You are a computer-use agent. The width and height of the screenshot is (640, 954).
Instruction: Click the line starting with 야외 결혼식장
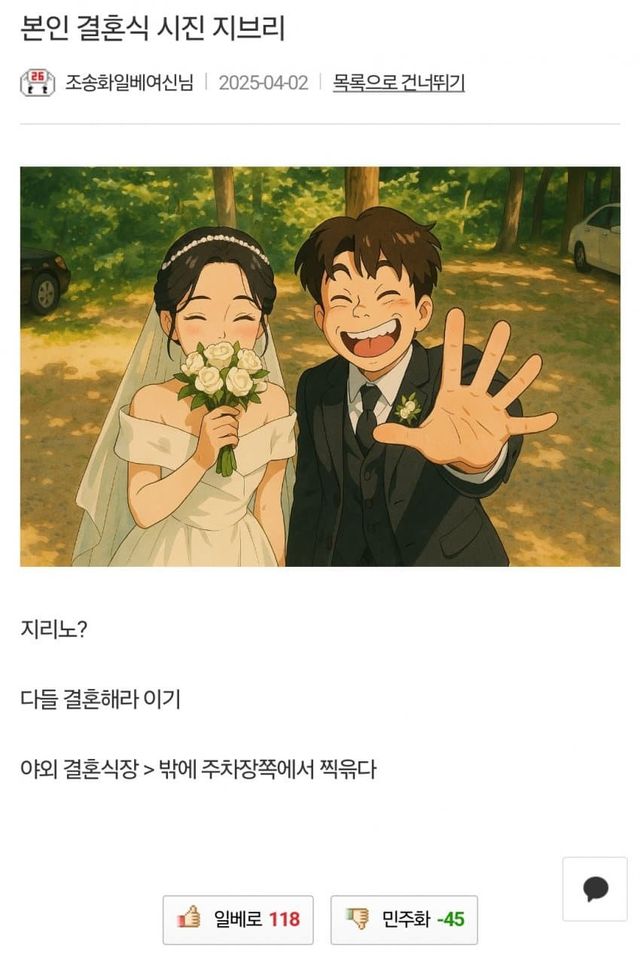198,769
